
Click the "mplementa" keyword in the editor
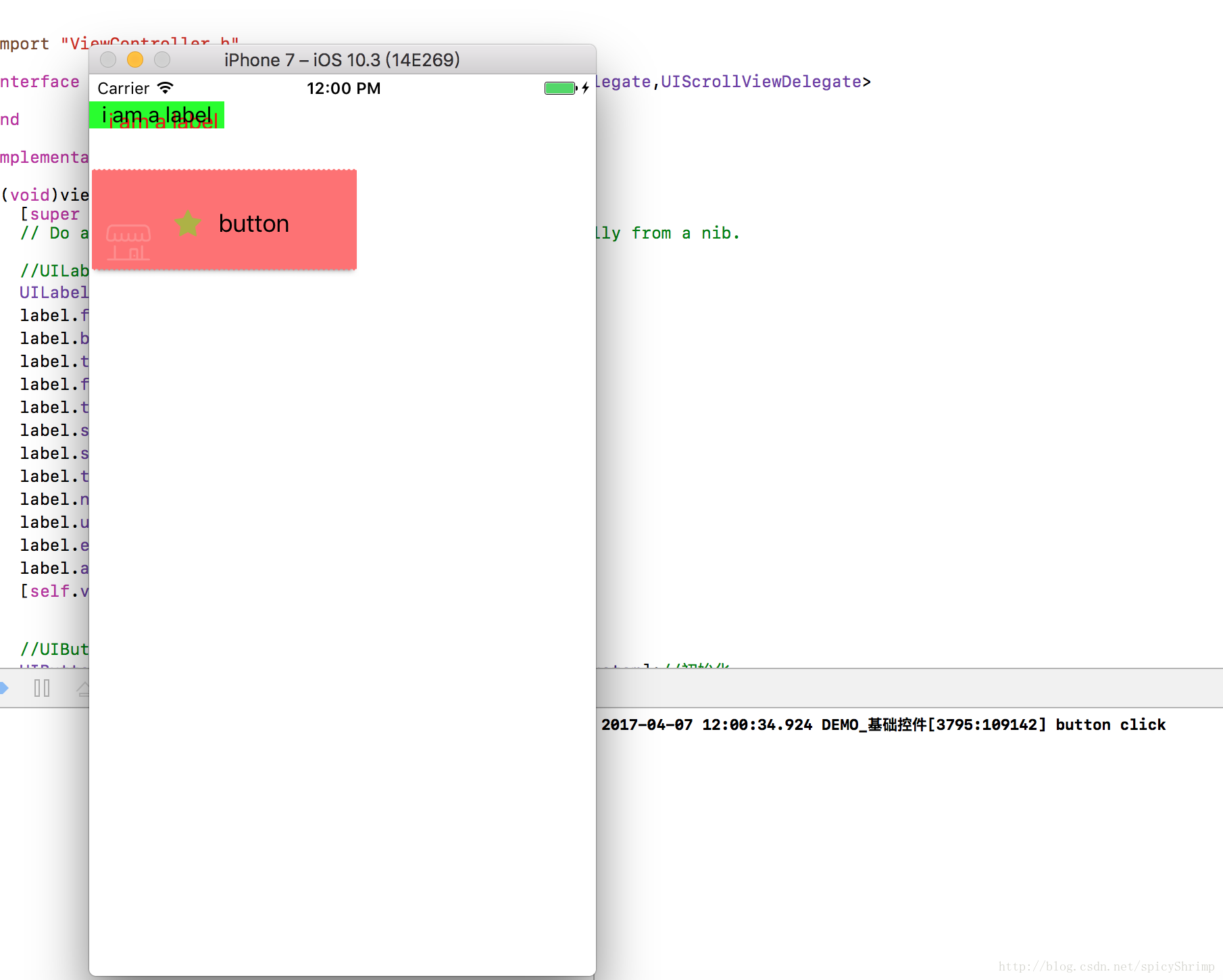[45, 157]
